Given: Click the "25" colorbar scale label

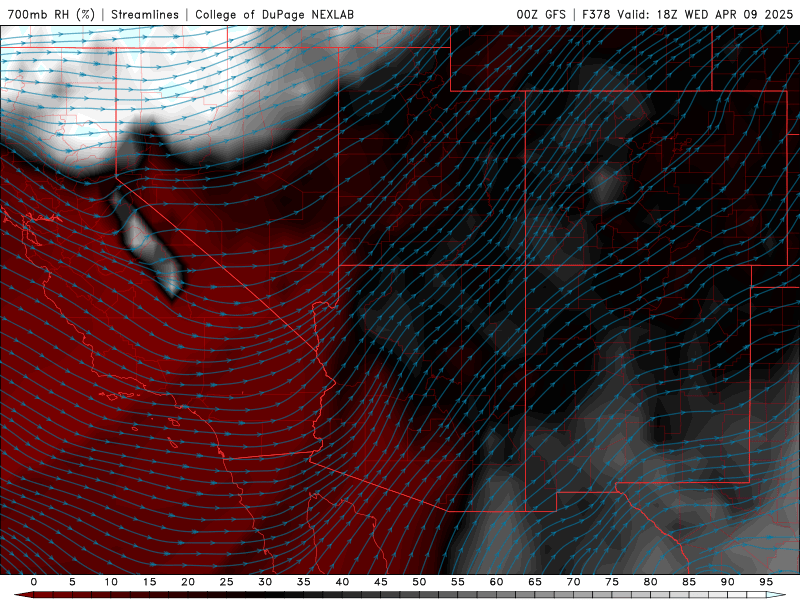Looking at the screenshot, I should point(227,582).
